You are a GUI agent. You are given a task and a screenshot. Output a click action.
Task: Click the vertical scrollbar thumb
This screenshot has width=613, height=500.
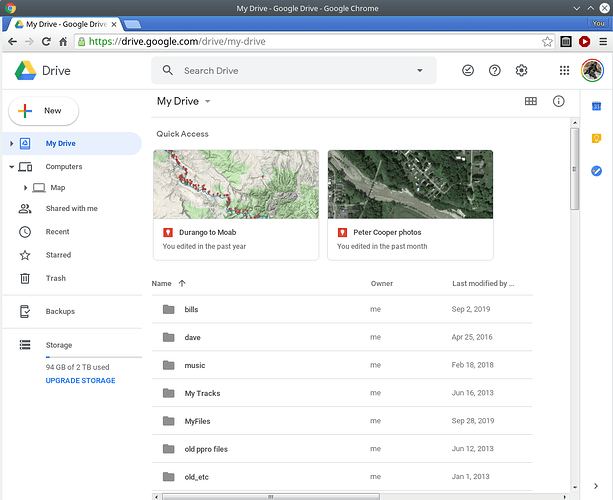[574, 169]
